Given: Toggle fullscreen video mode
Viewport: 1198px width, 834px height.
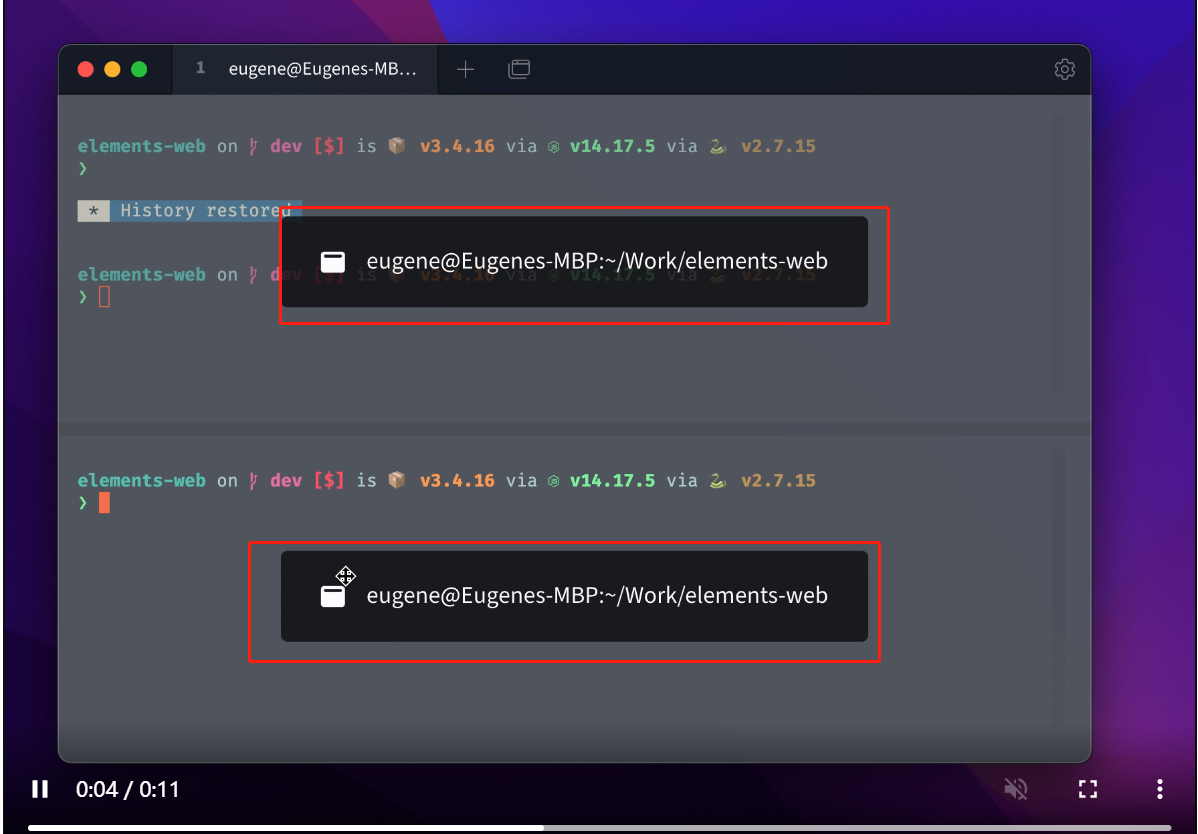Looking at the screenshot, I should pos(1088,789).
